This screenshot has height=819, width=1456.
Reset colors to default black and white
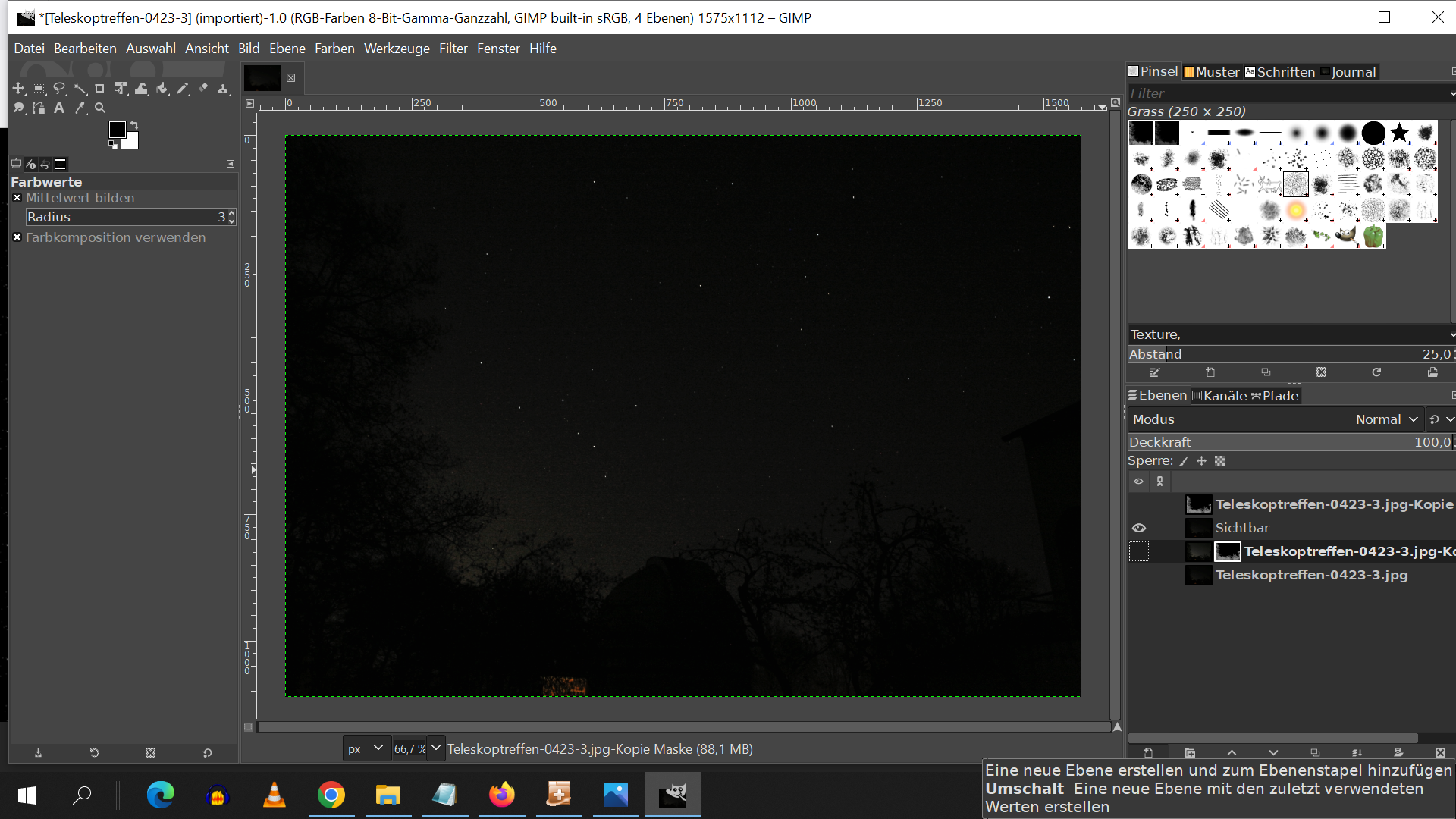(113, 145)
